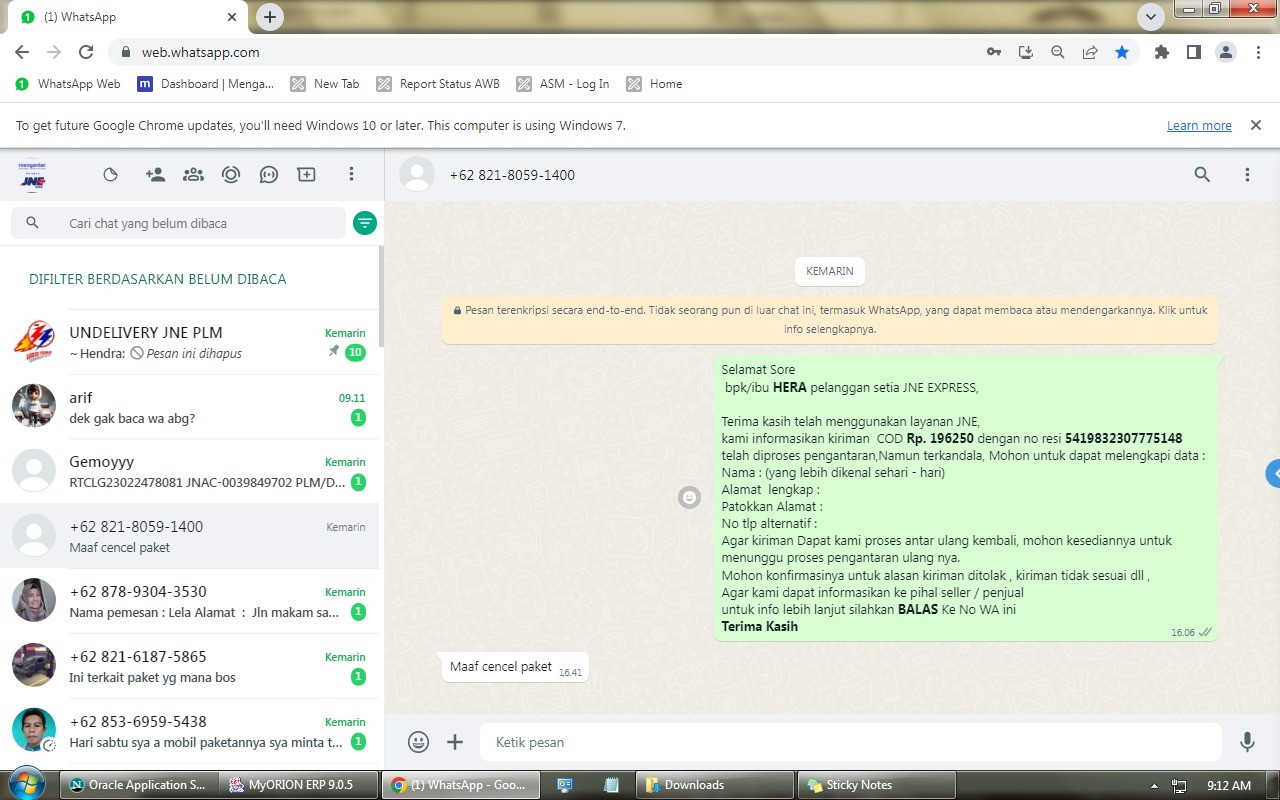Click the zoom magnifier icon in address bar
The width and height of the screenshot is (1280, 800).
(1058, 52)
